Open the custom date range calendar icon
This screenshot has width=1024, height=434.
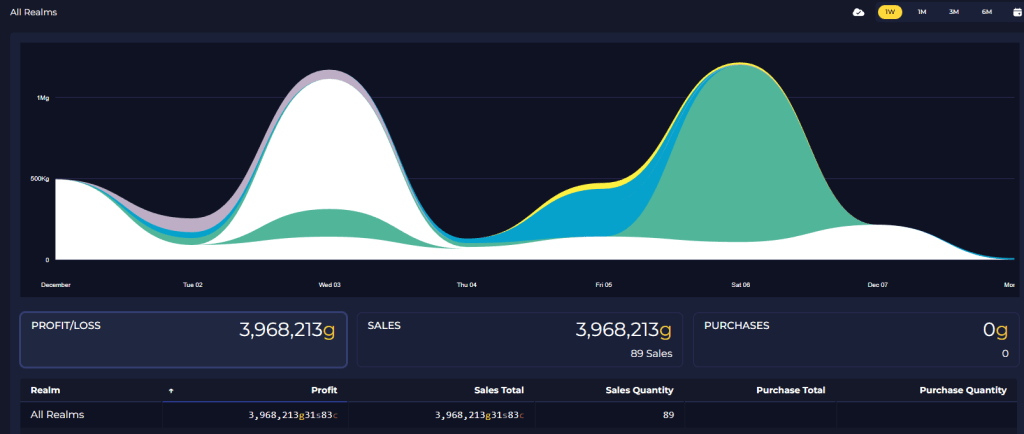[x=1017, y=12]
